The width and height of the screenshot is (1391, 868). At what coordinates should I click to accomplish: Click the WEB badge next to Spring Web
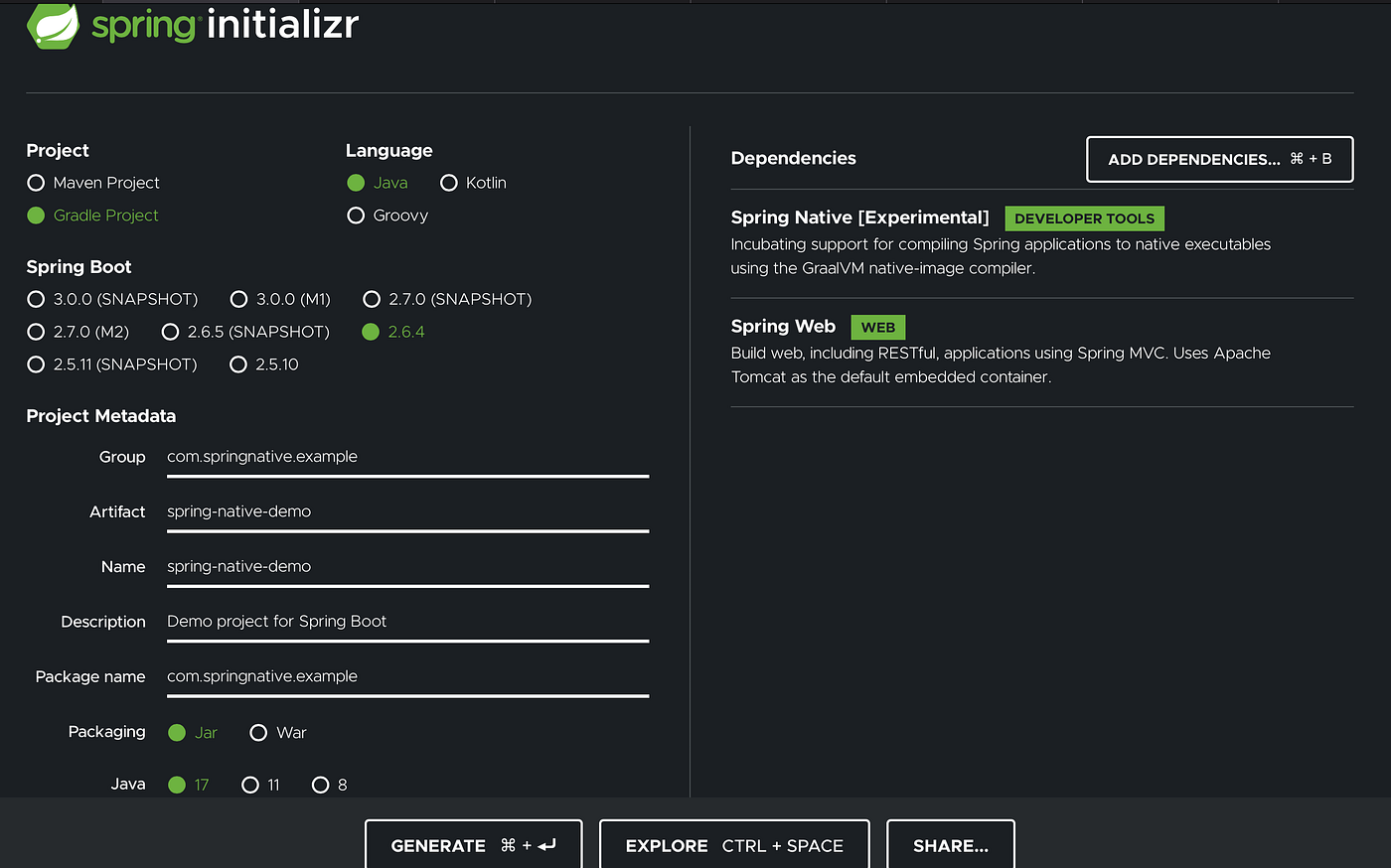(877, 326)
